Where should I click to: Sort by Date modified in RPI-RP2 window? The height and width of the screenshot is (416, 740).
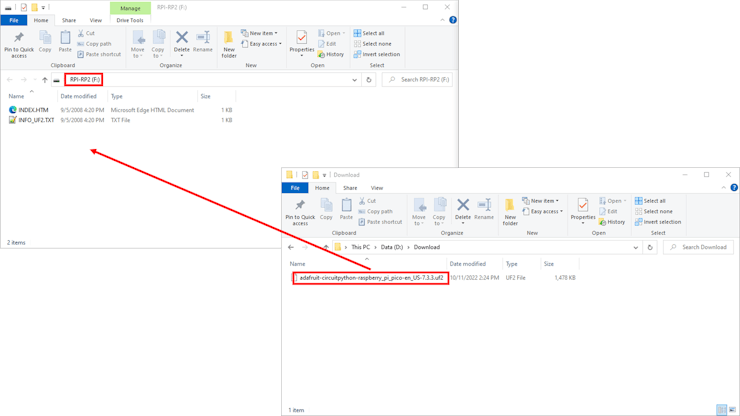tap(78, 96)
